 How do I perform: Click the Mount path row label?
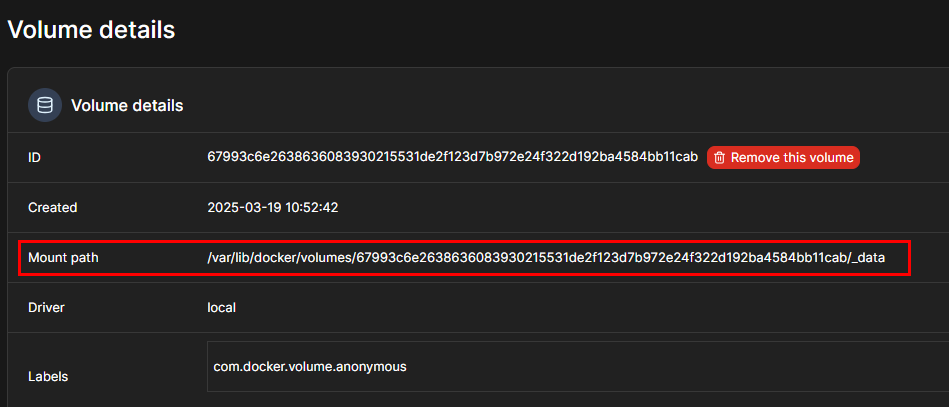coord(63,258)
